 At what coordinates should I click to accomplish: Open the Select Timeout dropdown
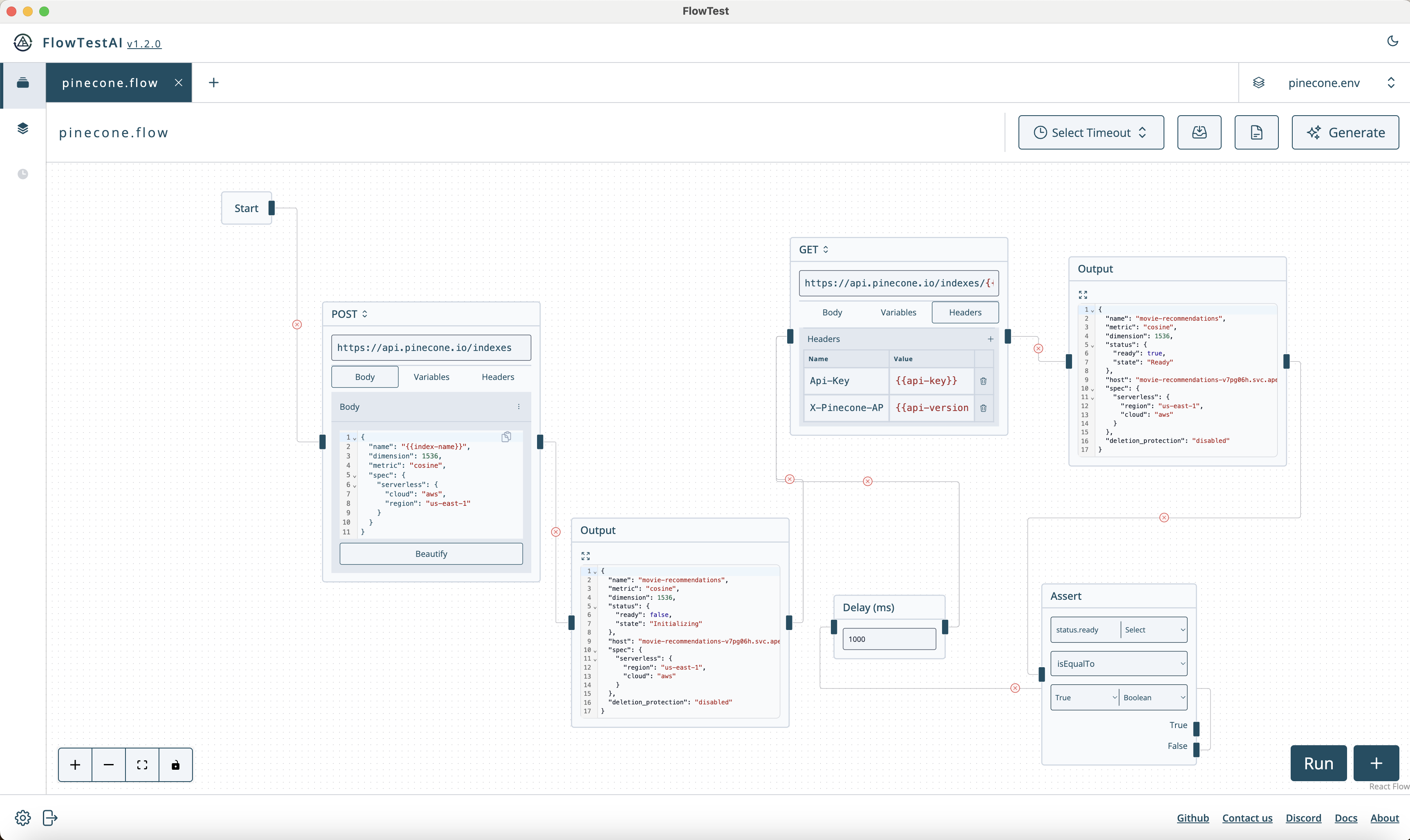pos(1090,132)
